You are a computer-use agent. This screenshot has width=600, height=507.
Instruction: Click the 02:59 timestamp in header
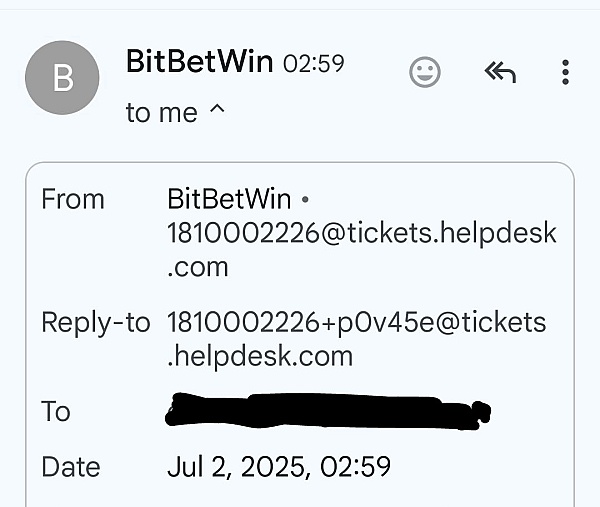pos(314,64)
